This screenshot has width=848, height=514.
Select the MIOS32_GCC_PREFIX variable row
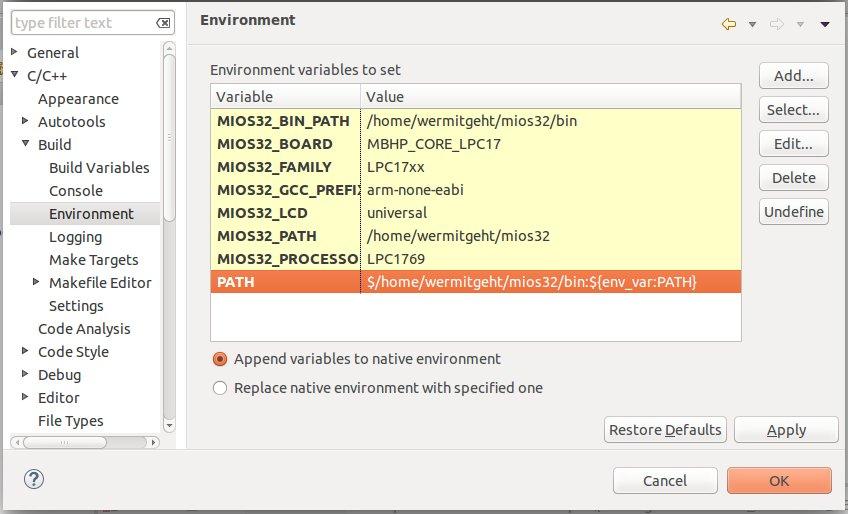476,190
